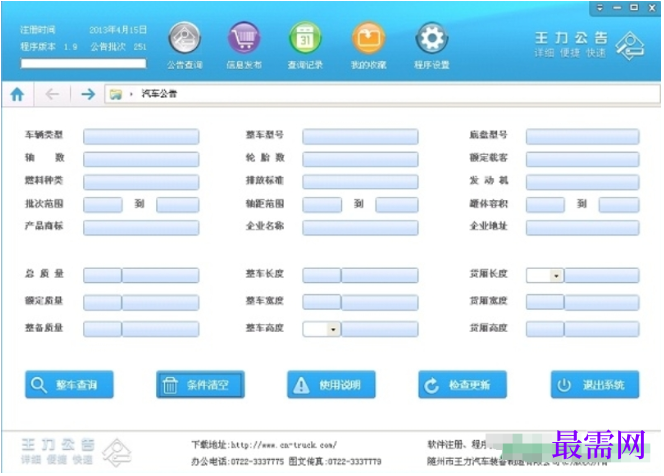Expand the 整车高度 operator dropdown

[333, 329]
